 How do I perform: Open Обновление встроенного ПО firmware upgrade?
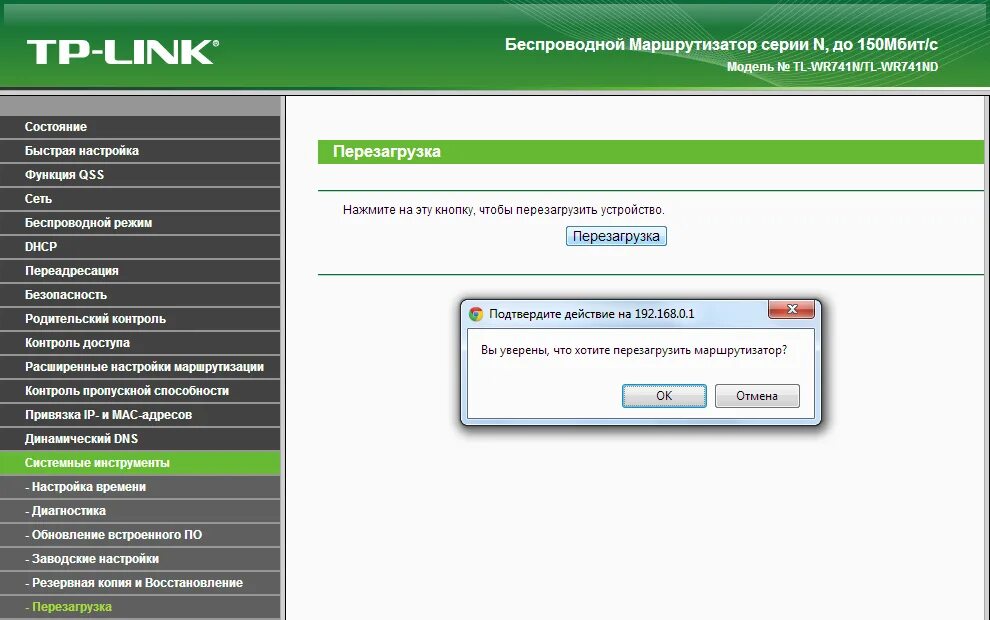pyautogui.click(x=112, y=535)
